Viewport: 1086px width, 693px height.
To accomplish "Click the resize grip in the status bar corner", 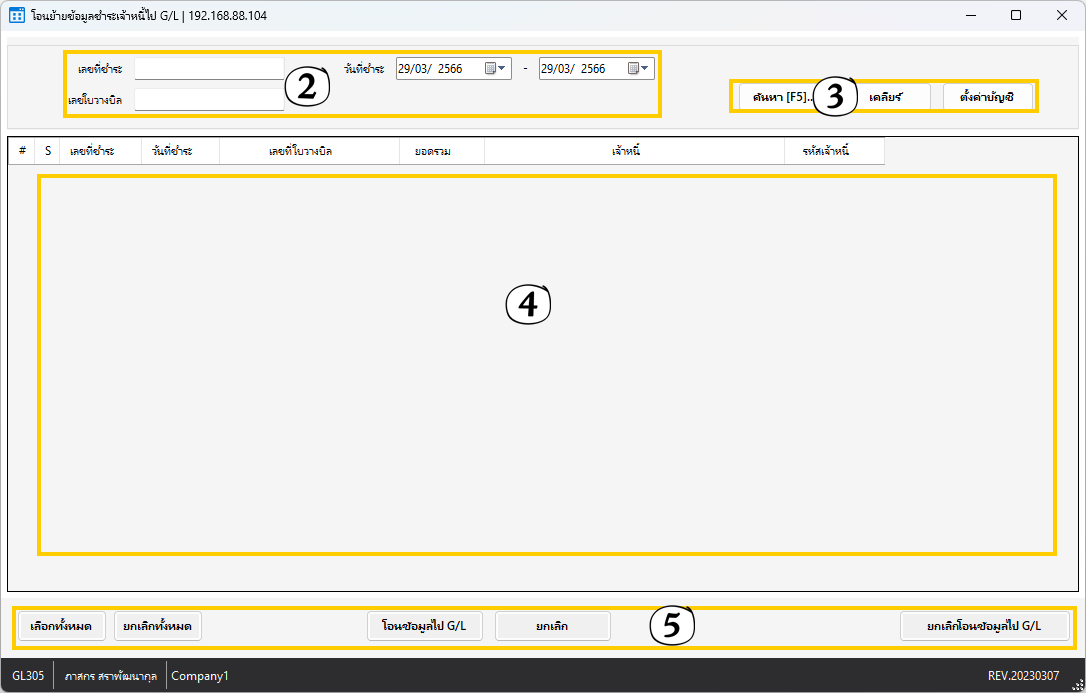I will (1077, 684).
